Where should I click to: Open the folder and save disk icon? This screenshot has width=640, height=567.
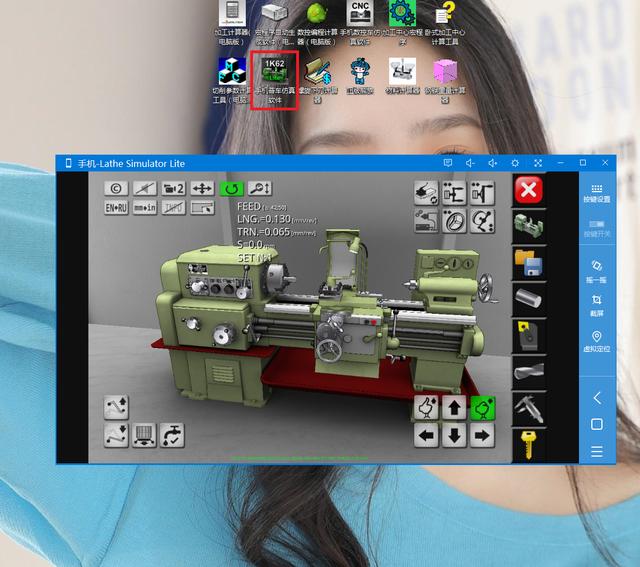pos(529,263)
